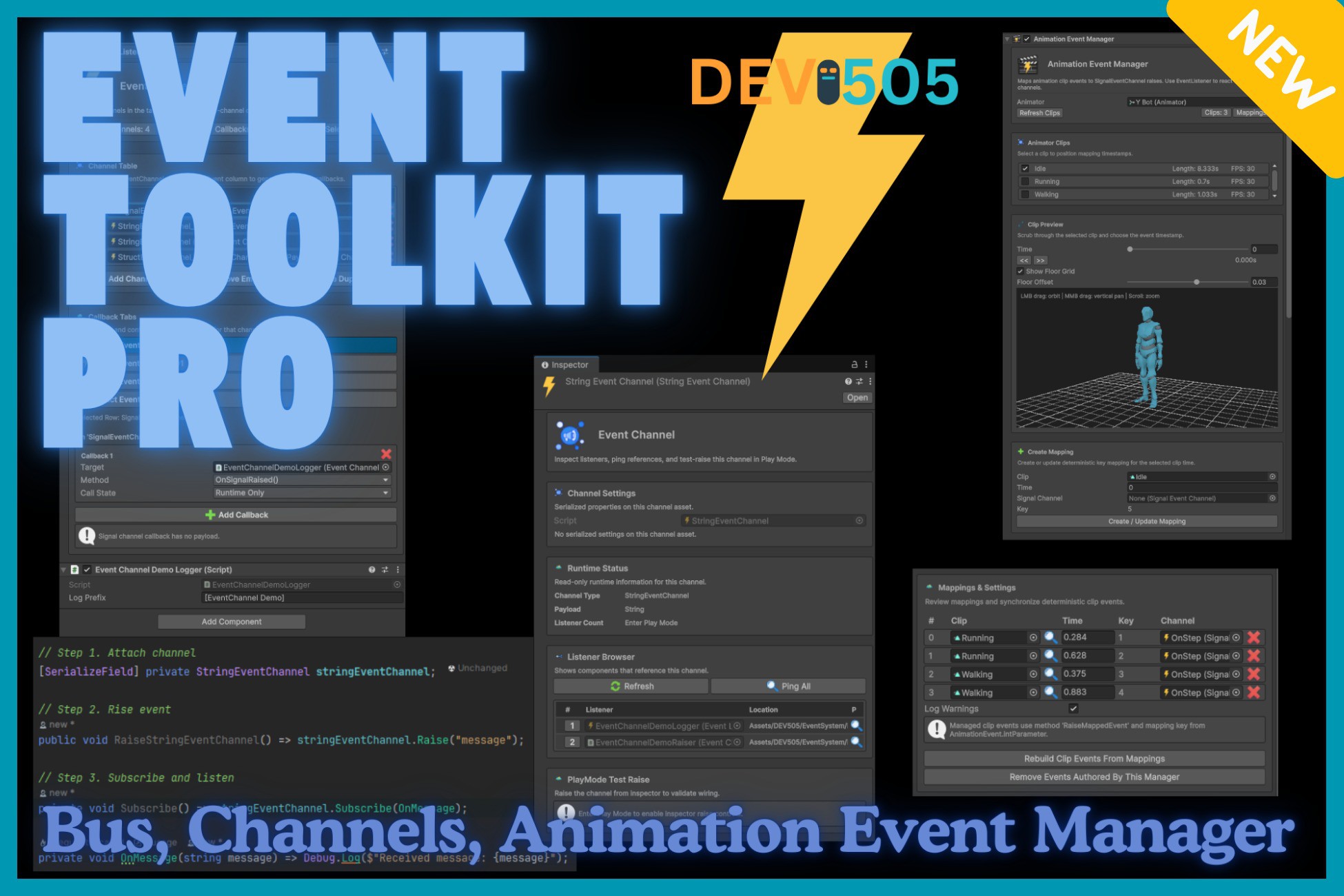Image resolution: width=1344 pixels, height=896 pixels.
Task: Collapse Event Channel Demo Logger foldout
Action: coord(63,569)
